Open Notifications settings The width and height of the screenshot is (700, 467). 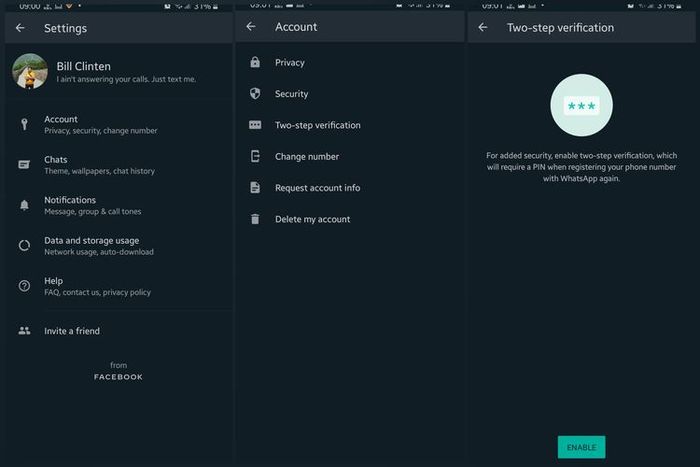click(119, 205)
